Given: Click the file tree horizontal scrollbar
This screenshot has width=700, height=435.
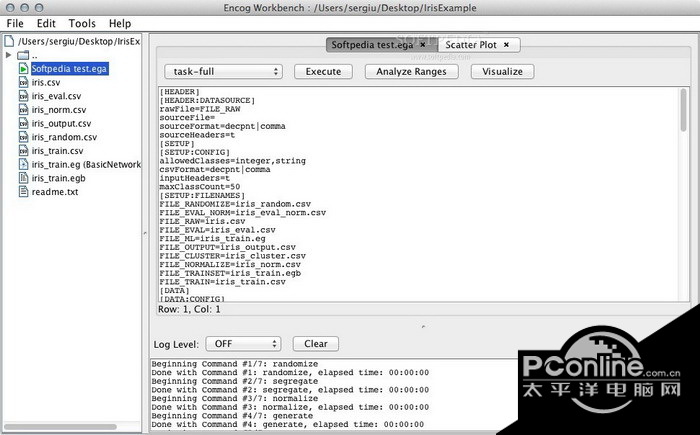Looking at the screenshot, I should [60, 427].
